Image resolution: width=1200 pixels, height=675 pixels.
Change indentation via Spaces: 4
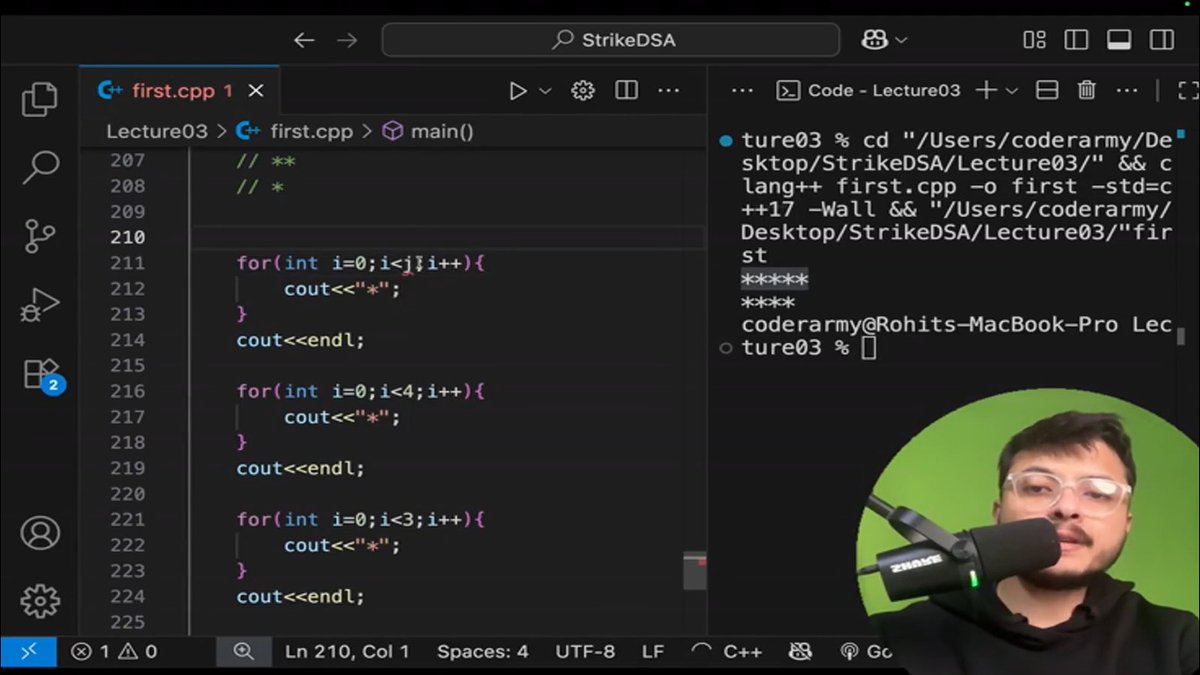(x=482, y=651)
